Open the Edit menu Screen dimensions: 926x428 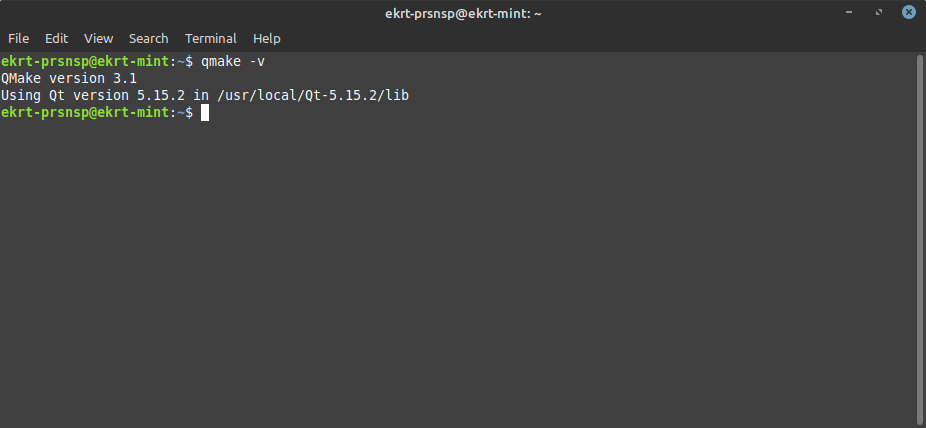coord(56,38)
